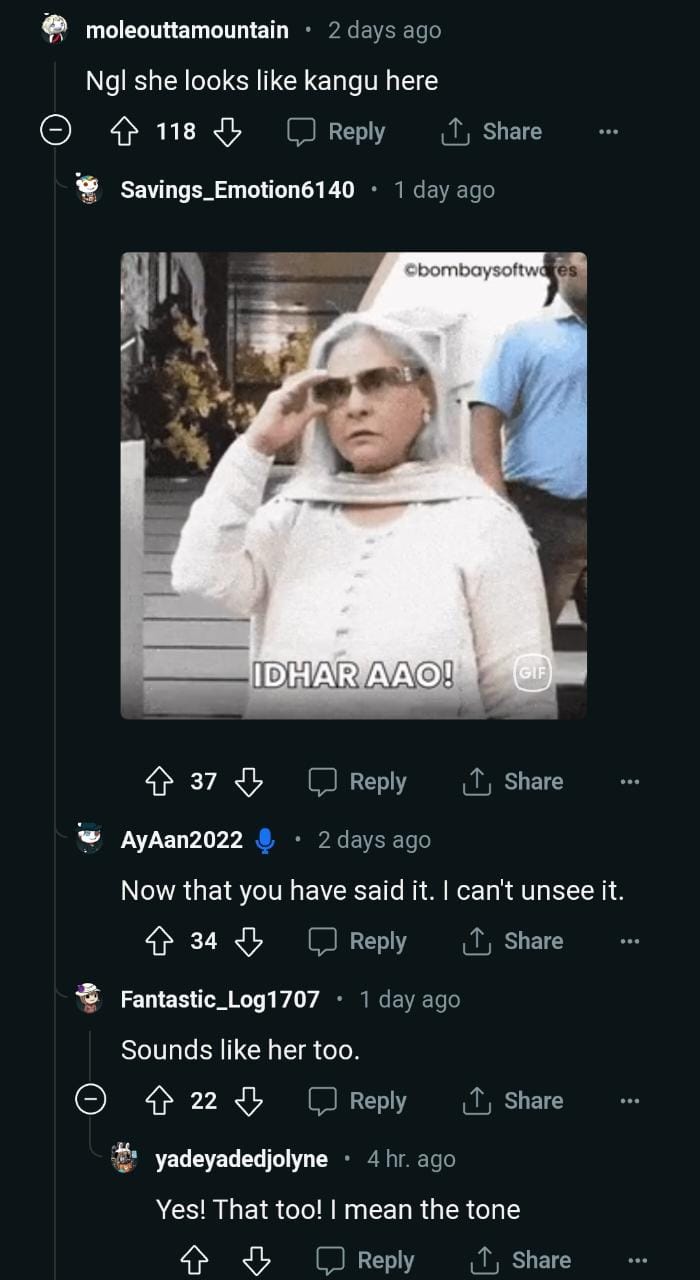This screenshot has width=700, height=1280.
Task: Downvote the GIF comment with 37 votes
Action: click(249, 782)
